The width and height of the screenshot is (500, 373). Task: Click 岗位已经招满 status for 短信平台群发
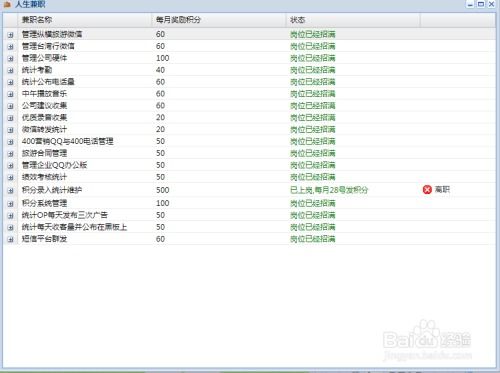(x=313, y=239)
